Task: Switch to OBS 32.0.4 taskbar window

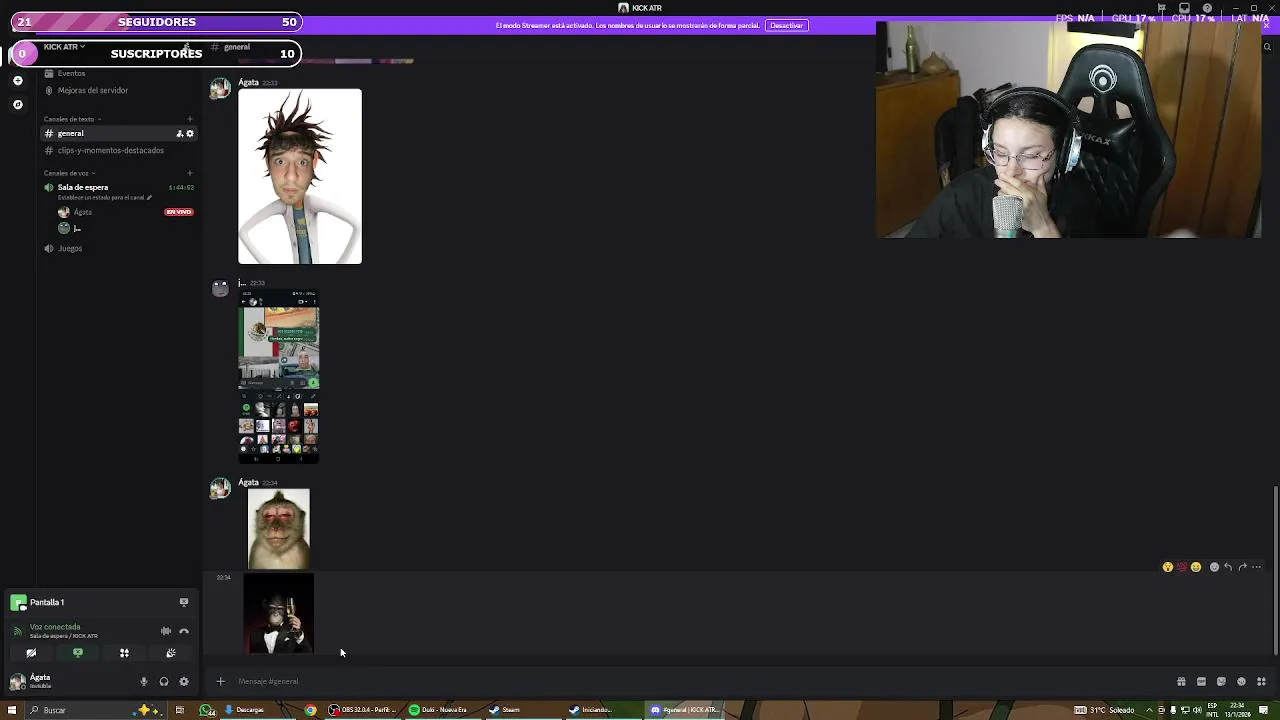Action: [x=362, y=710]
